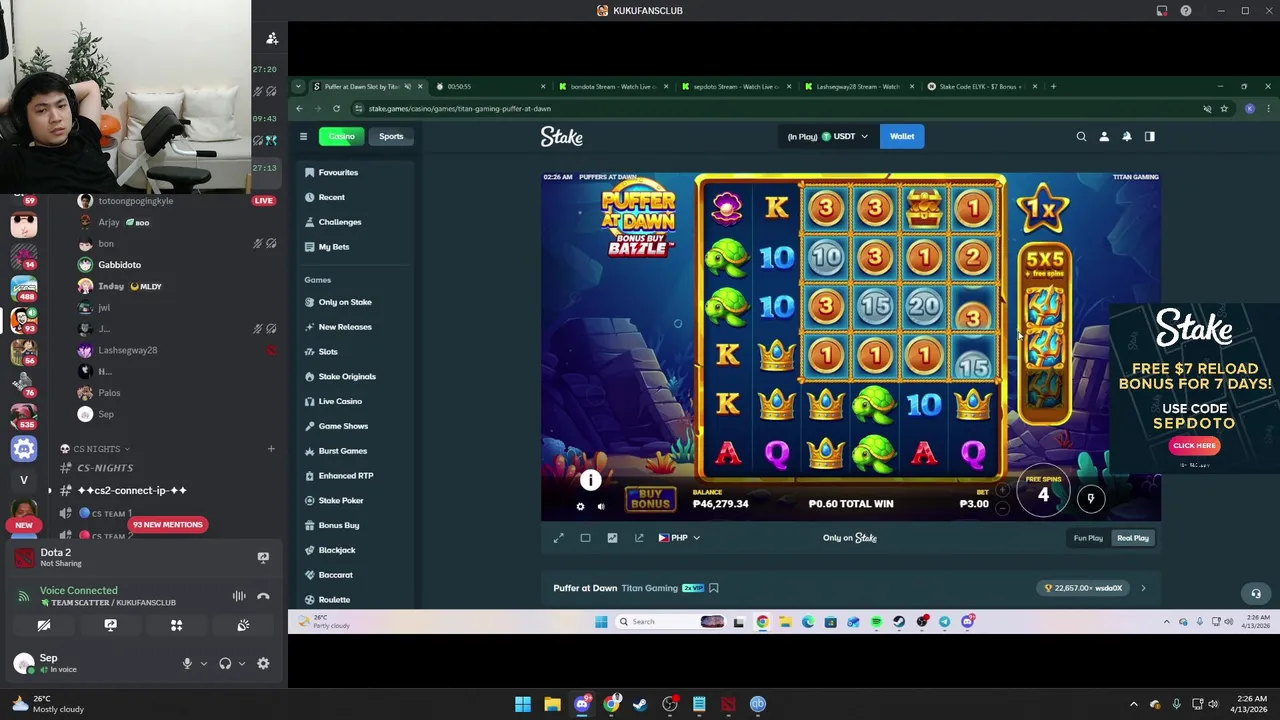The width and height of the screenshot is (1280, 720).
Task: Open Discord user settings gear
Action: click(x=263, y=663)
